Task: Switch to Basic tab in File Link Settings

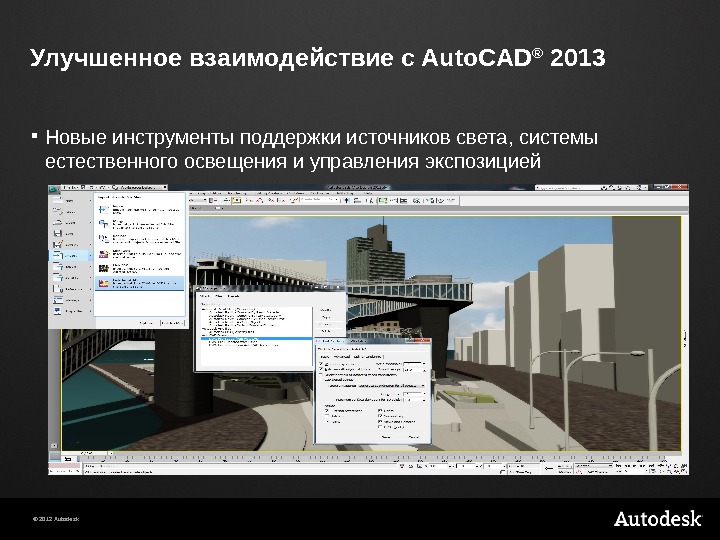Action: (325, 356)
